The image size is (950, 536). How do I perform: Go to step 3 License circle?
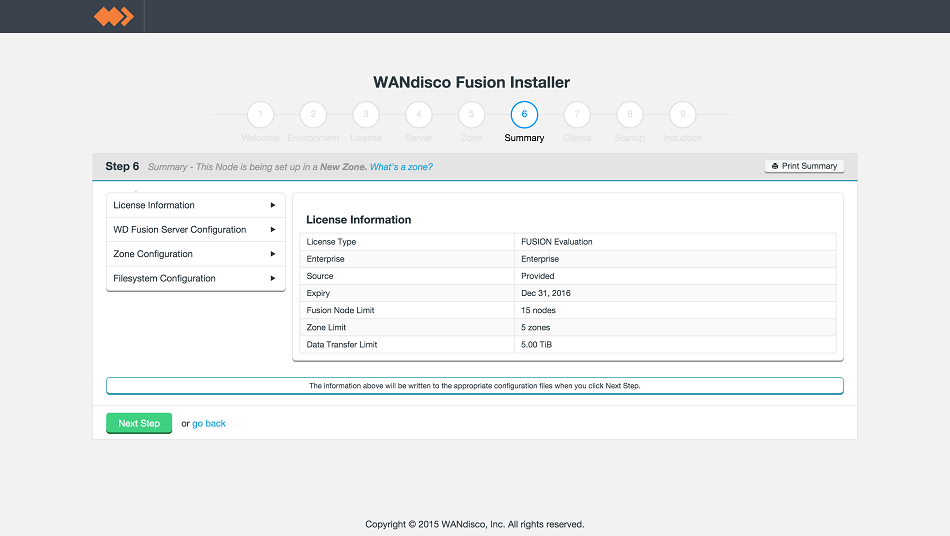(366, 114)
